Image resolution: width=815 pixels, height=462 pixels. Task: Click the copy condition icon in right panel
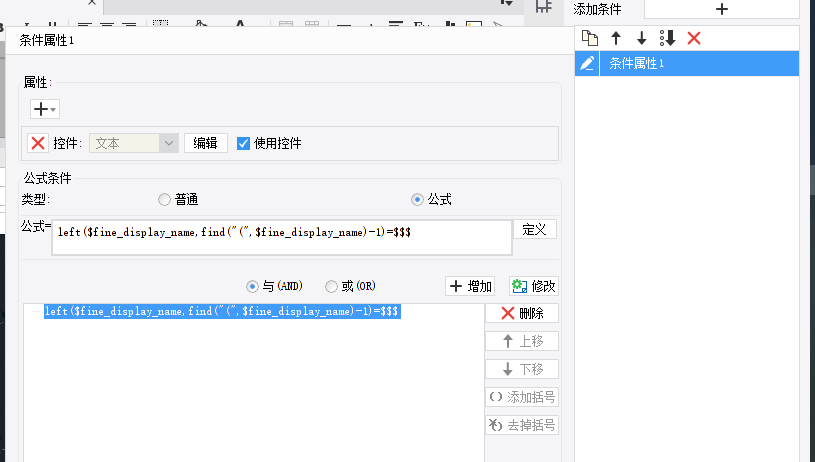point(590,38)
